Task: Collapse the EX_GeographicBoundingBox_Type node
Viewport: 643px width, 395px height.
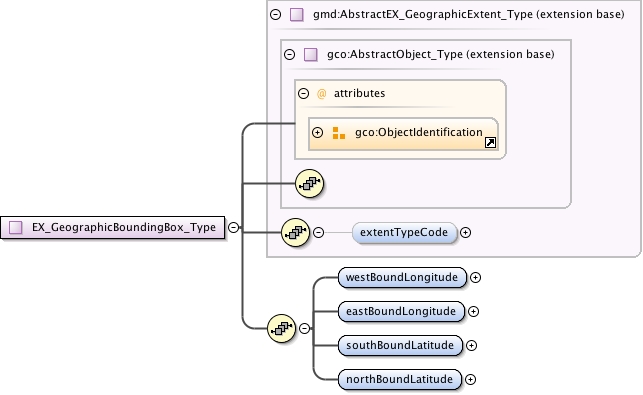Action: point(233,227)
